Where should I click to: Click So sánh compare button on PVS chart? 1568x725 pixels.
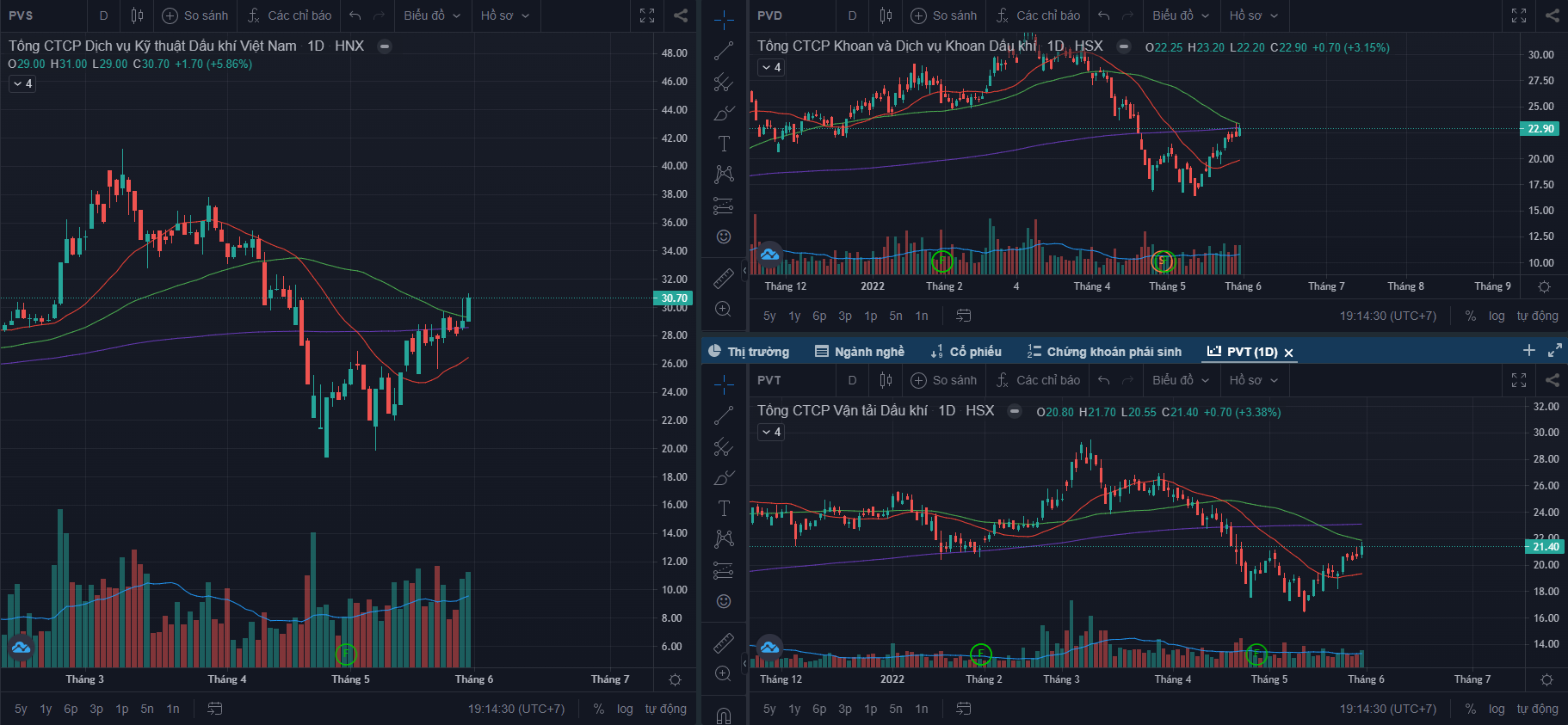click(x=196, y=15)
